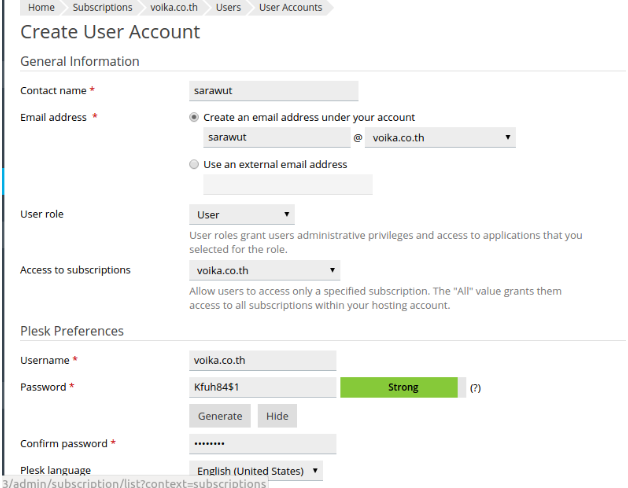This screenshot has height=488, width=628.
Task: Open the User role dropdown
Action: click(x=242, y=214)
